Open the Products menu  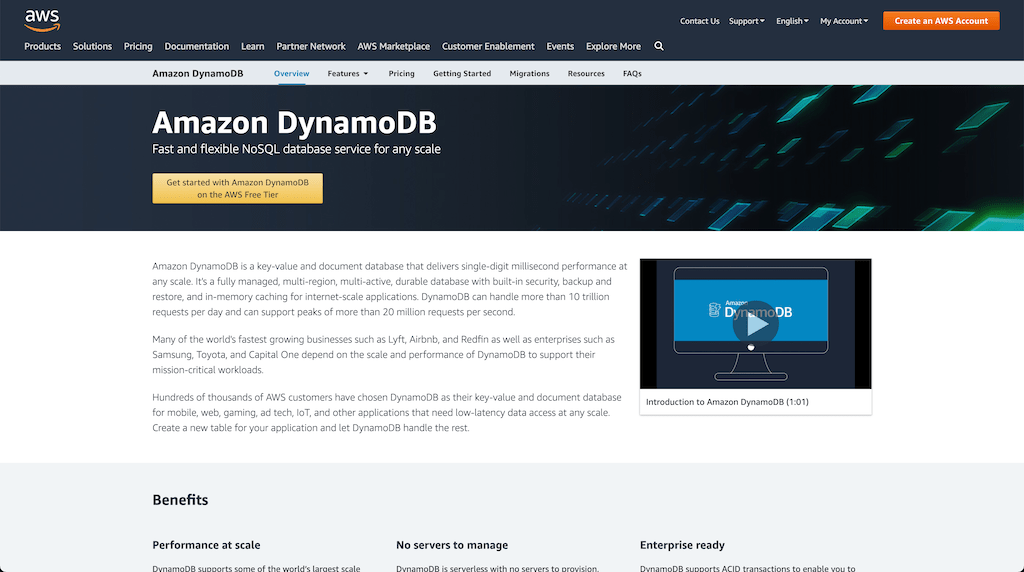click(x=42, y=46)
